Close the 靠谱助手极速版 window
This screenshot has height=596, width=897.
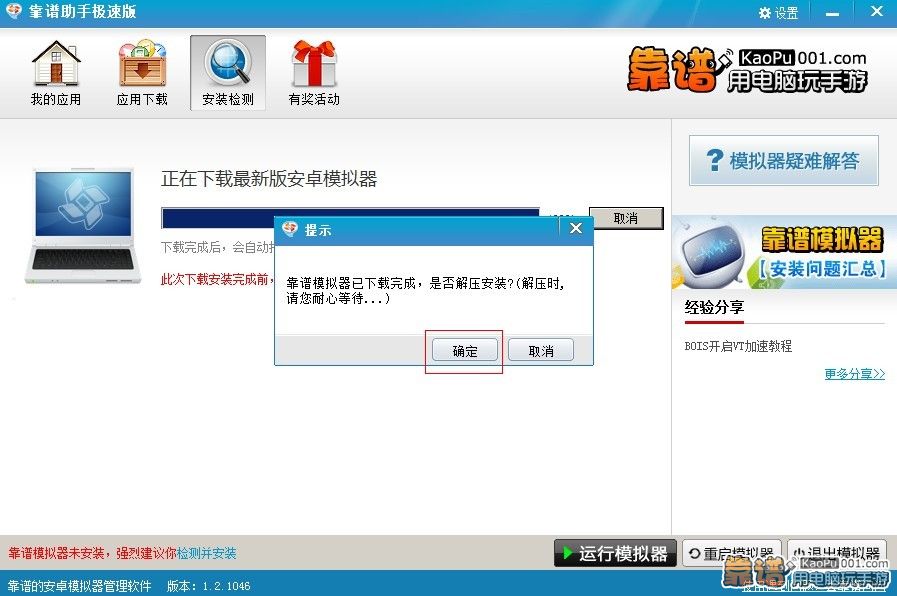point(876,11)
